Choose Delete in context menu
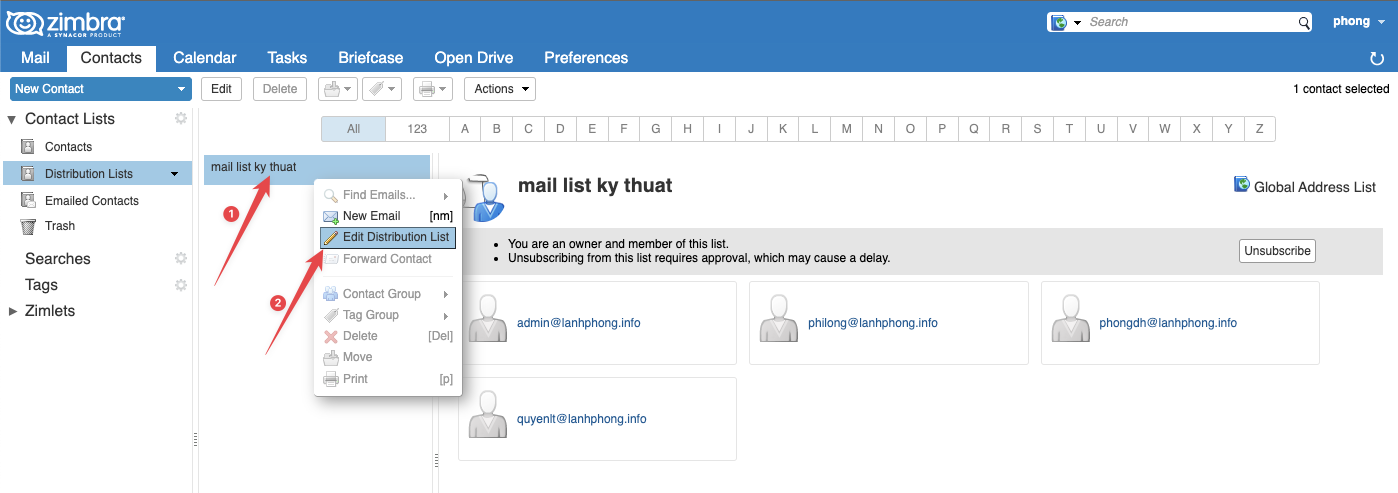This screenshot has height=493, width=1398. coord(387,336)
